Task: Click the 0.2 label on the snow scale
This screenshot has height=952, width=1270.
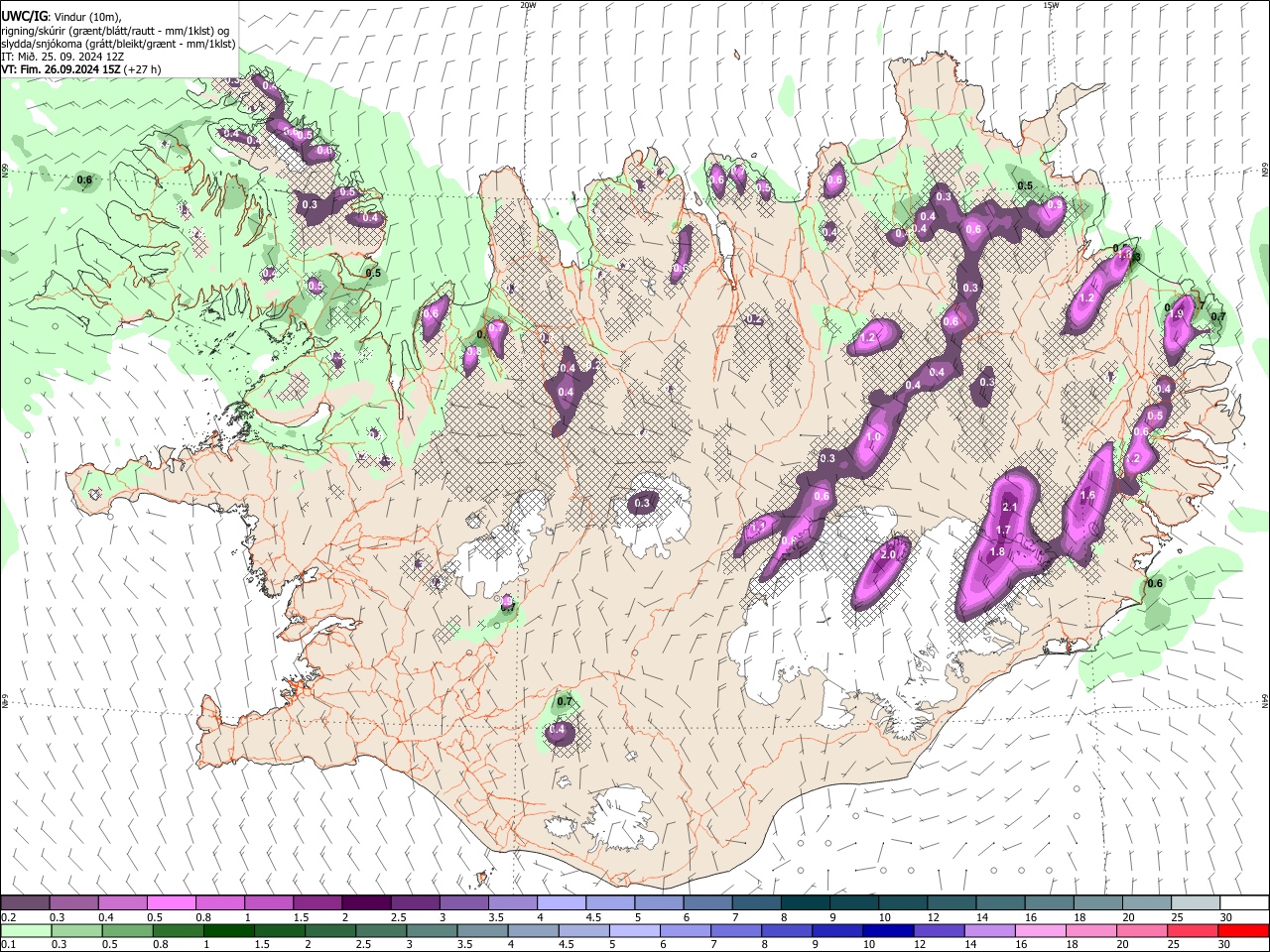Action: [x=8, y=917]
